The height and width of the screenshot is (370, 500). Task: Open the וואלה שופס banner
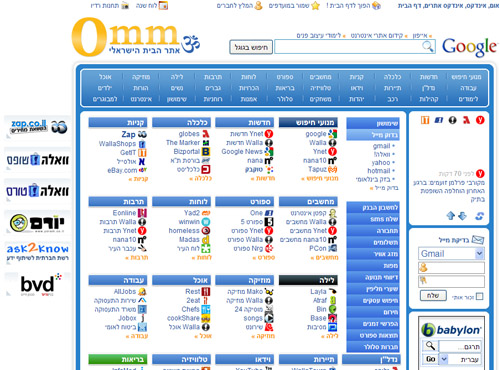[37, 159]
